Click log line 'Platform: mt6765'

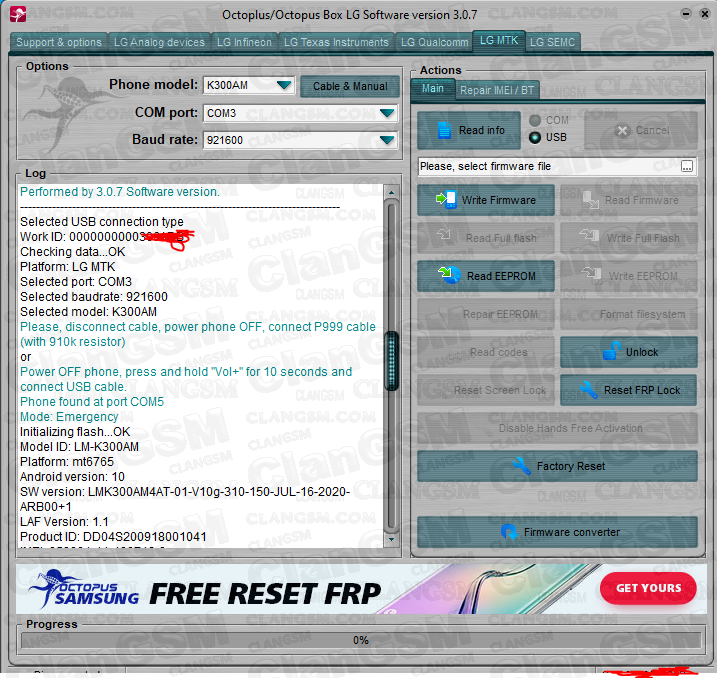[67, 461]
